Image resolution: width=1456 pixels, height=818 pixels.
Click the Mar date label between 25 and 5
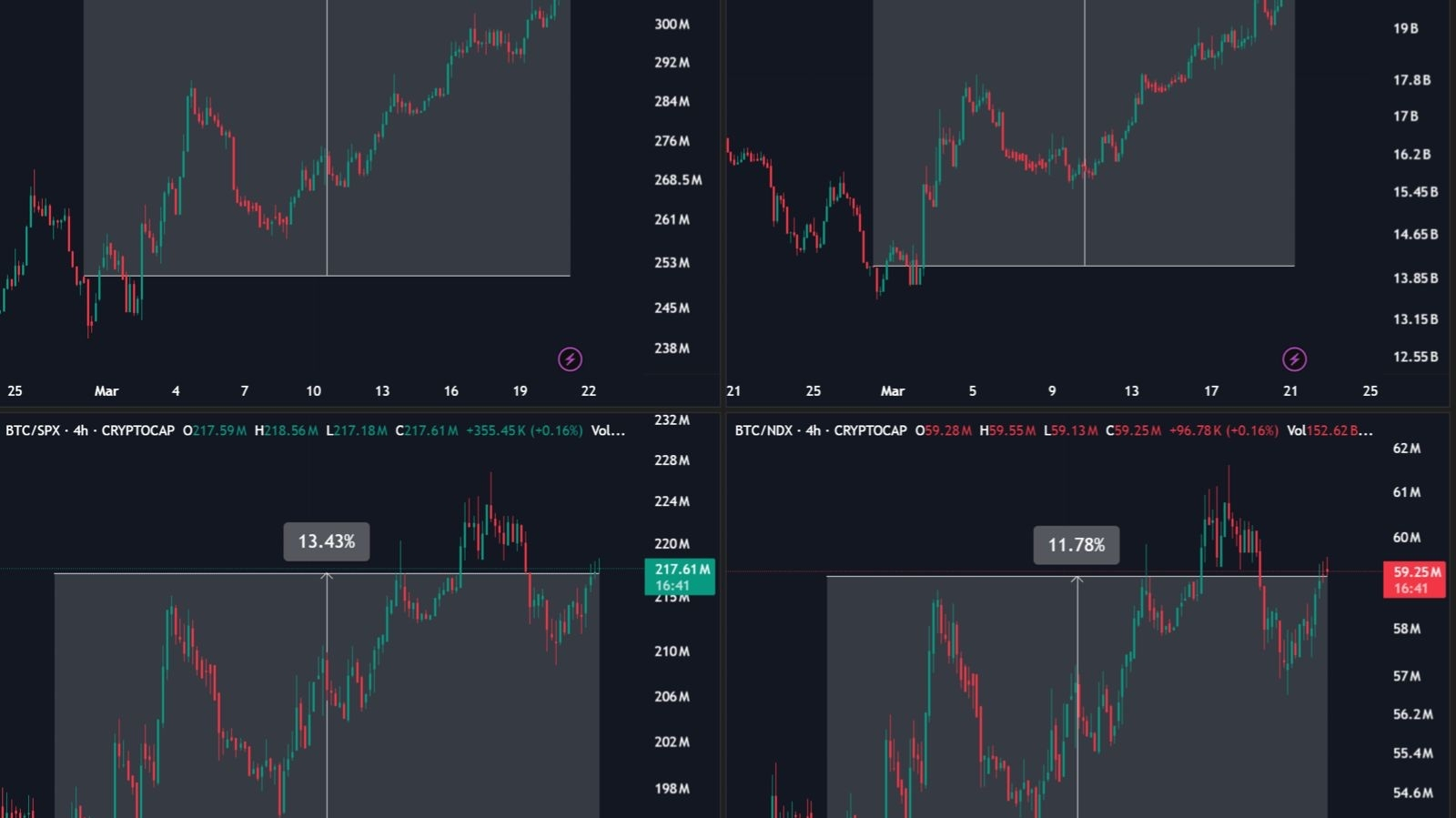pos(893,391)
